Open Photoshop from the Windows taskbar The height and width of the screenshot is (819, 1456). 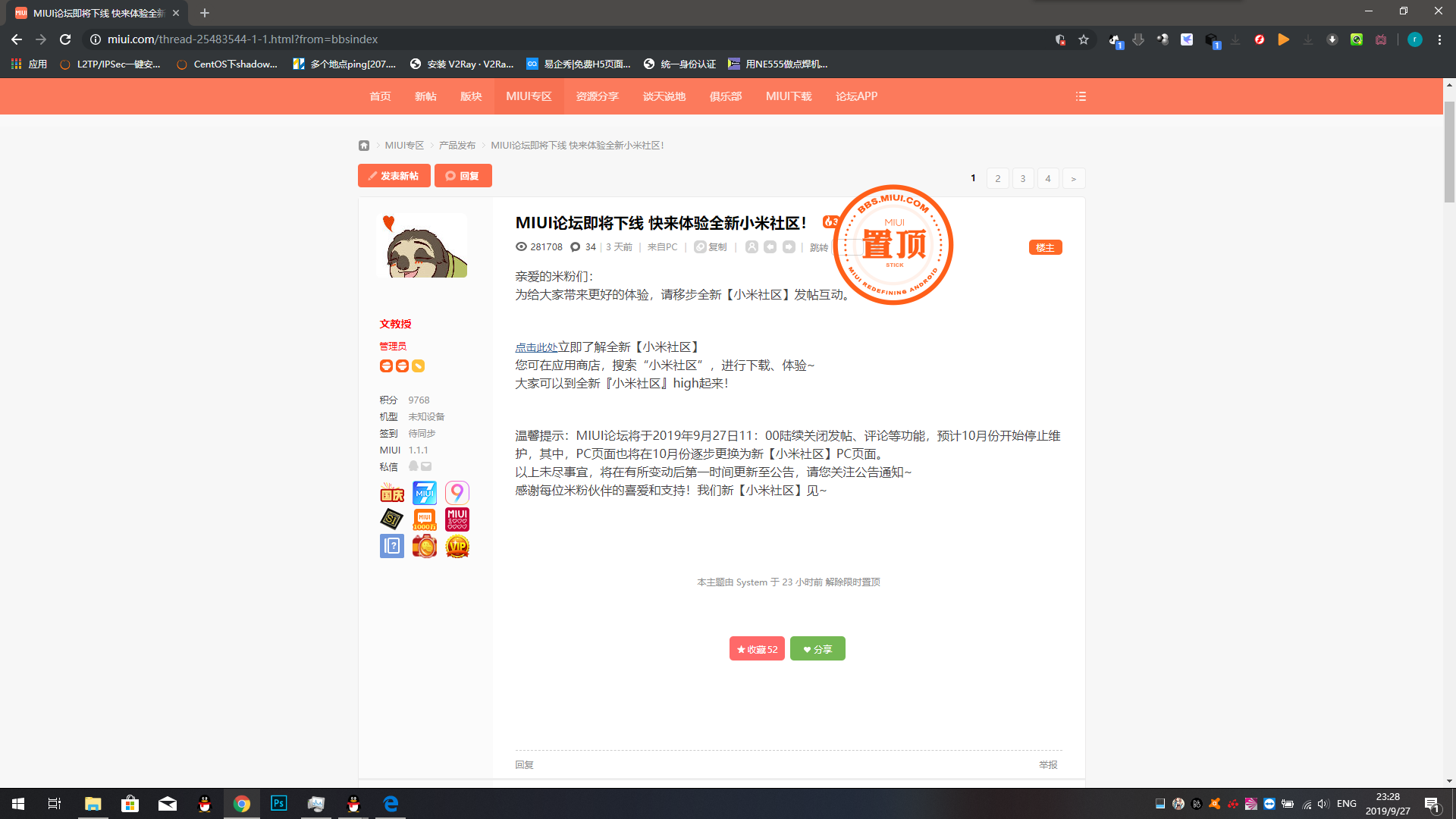click(278, 804)
